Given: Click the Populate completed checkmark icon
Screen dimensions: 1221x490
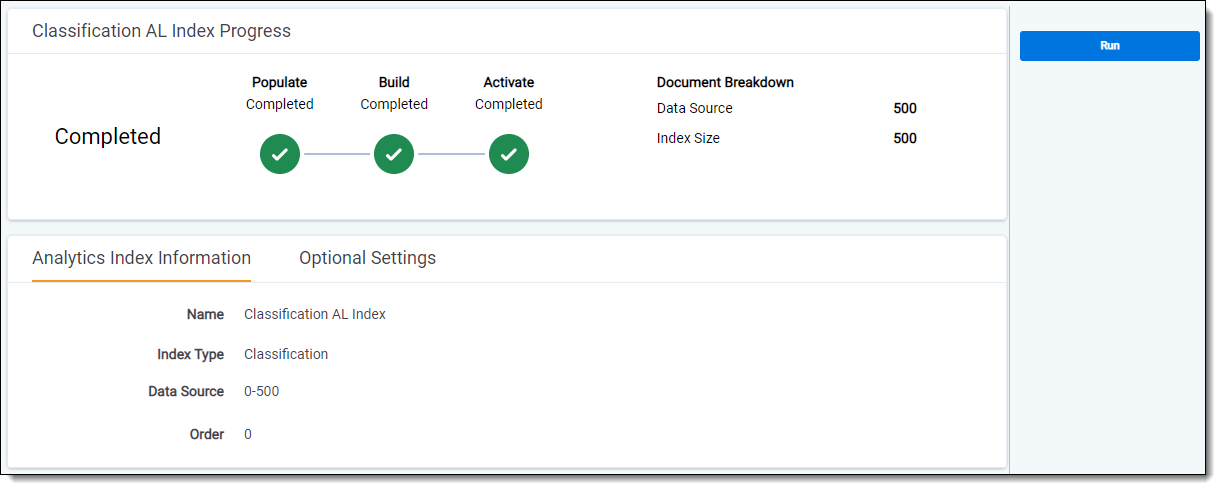Looking at the screenshot, I should click(x=280, y=154).
